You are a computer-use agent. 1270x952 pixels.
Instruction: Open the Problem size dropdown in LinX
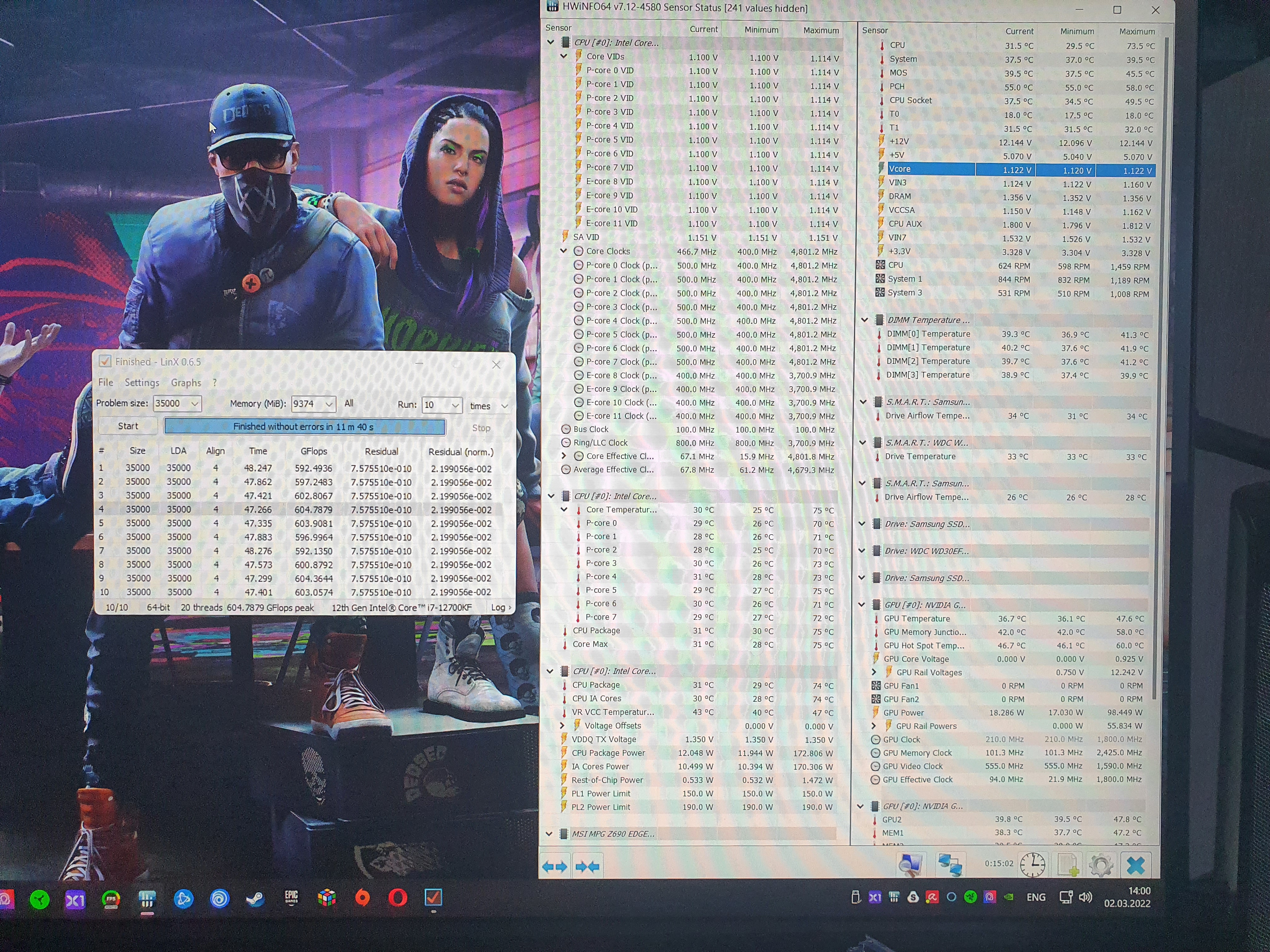[195, 404]
